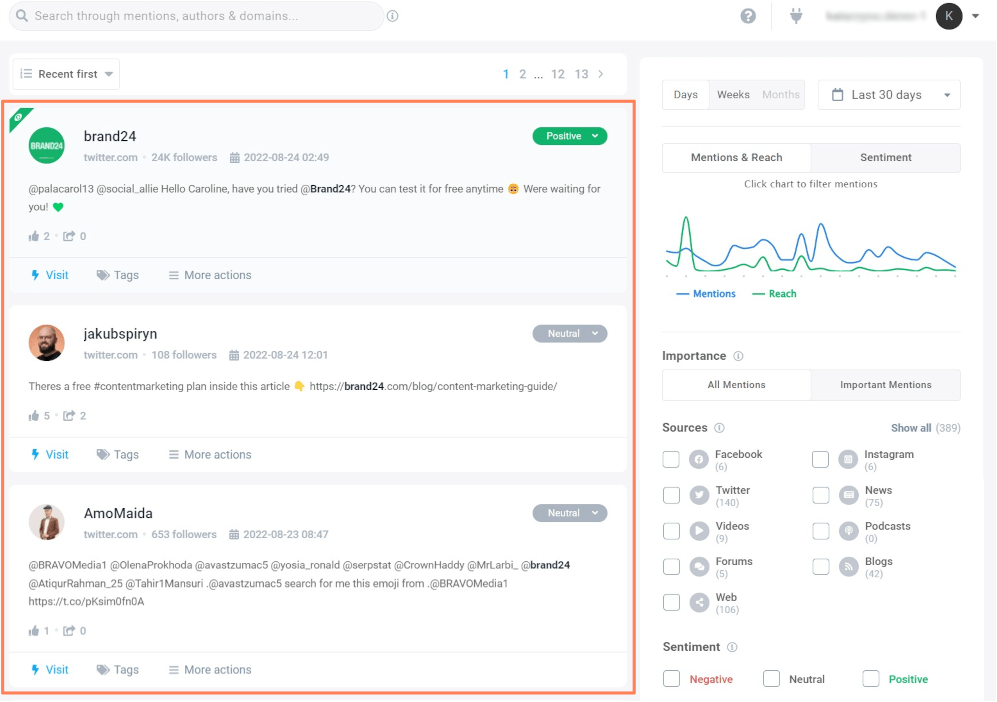Check the Instagram source filter

(x=820, y=459)
